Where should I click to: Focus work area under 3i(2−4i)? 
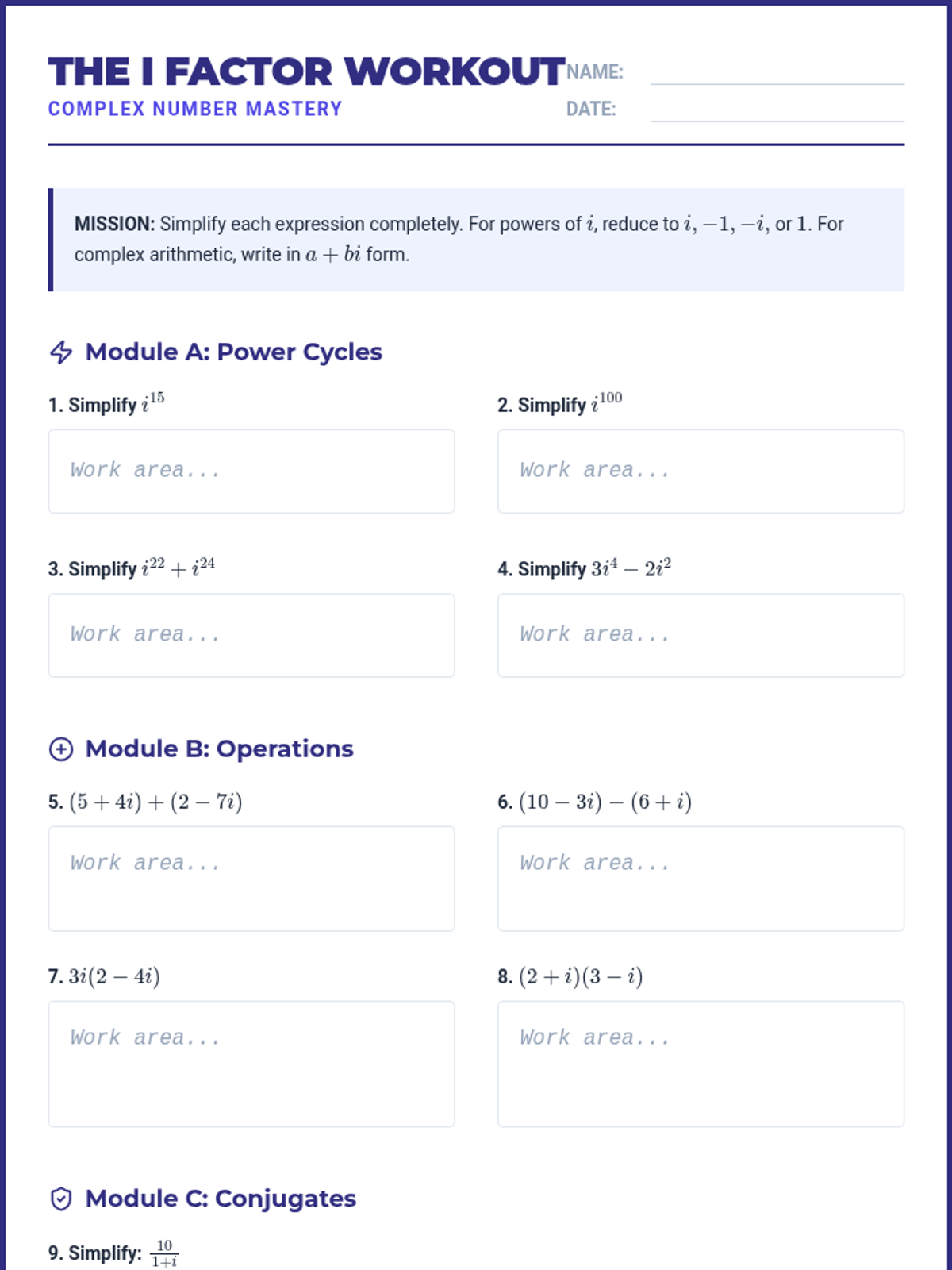point(251,1064)
